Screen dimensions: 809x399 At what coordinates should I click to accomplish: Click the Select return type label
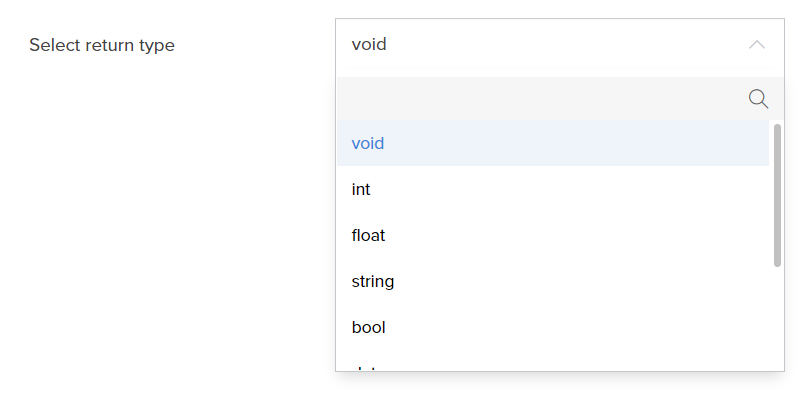pyautogui.click(x=102, y=45)
